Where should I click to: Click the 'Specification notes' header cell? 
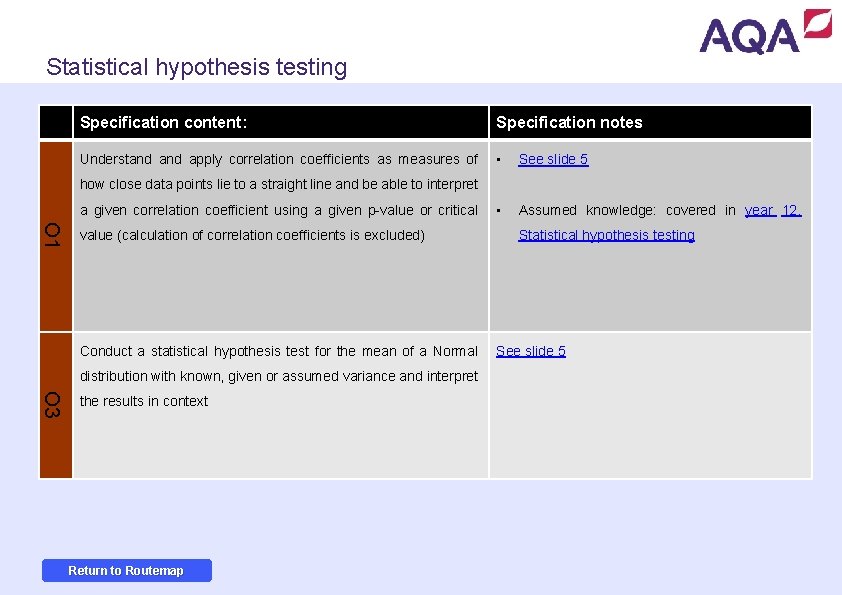click(x=650, y=122)
